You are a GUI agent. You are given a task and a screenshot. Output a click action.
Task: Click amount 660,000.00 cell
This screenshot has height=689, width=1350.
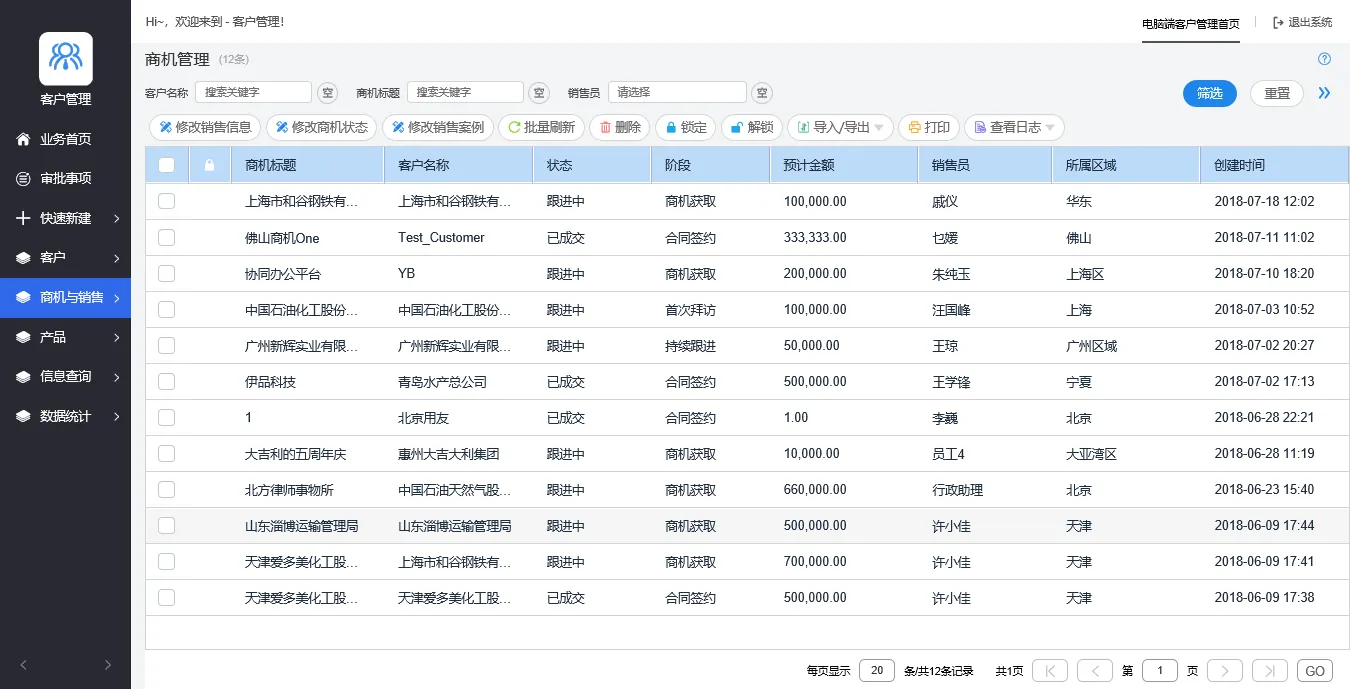(815, 489)
